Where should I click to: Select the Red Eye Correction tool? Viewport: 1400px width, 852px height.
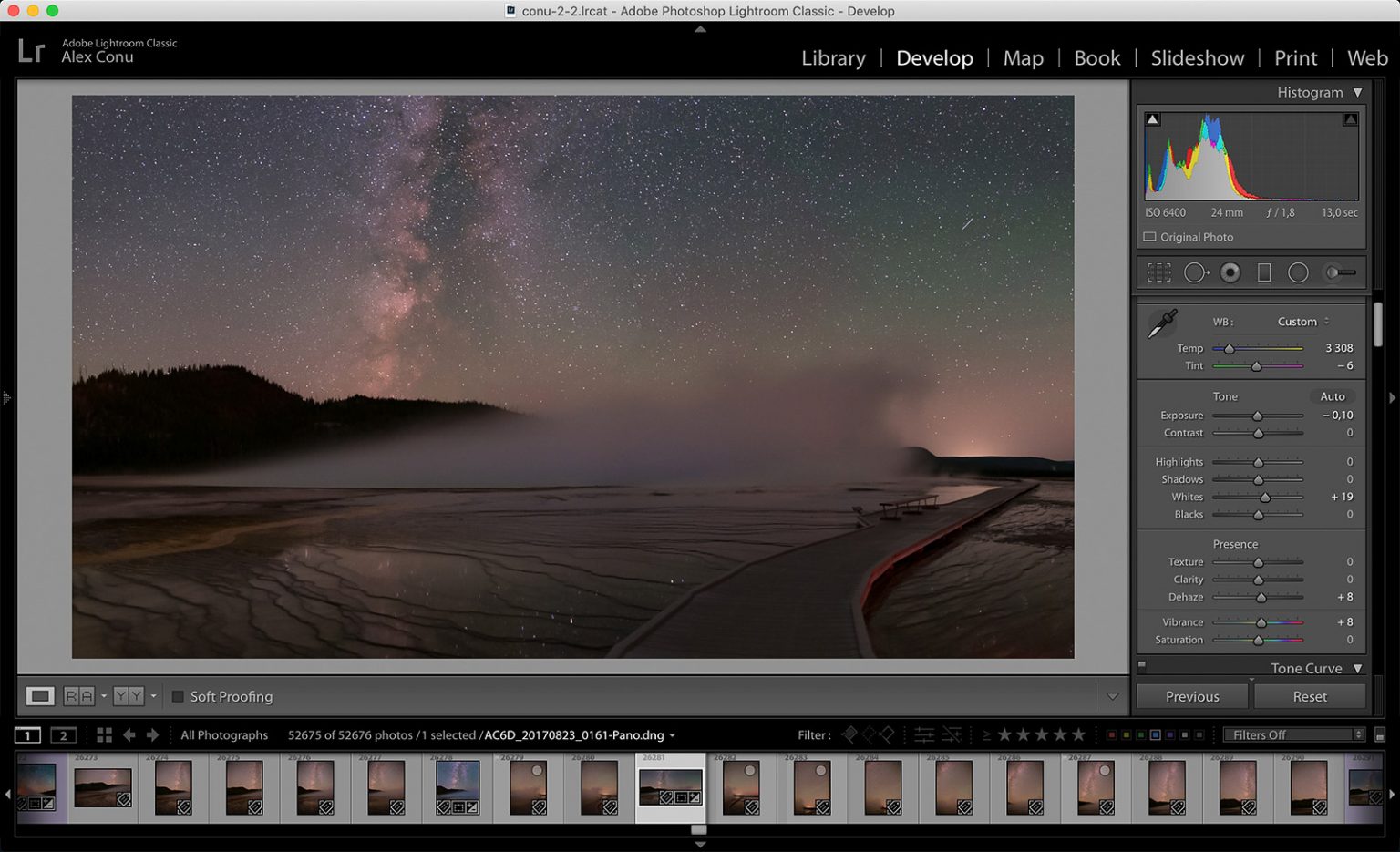pos(1230,272)
